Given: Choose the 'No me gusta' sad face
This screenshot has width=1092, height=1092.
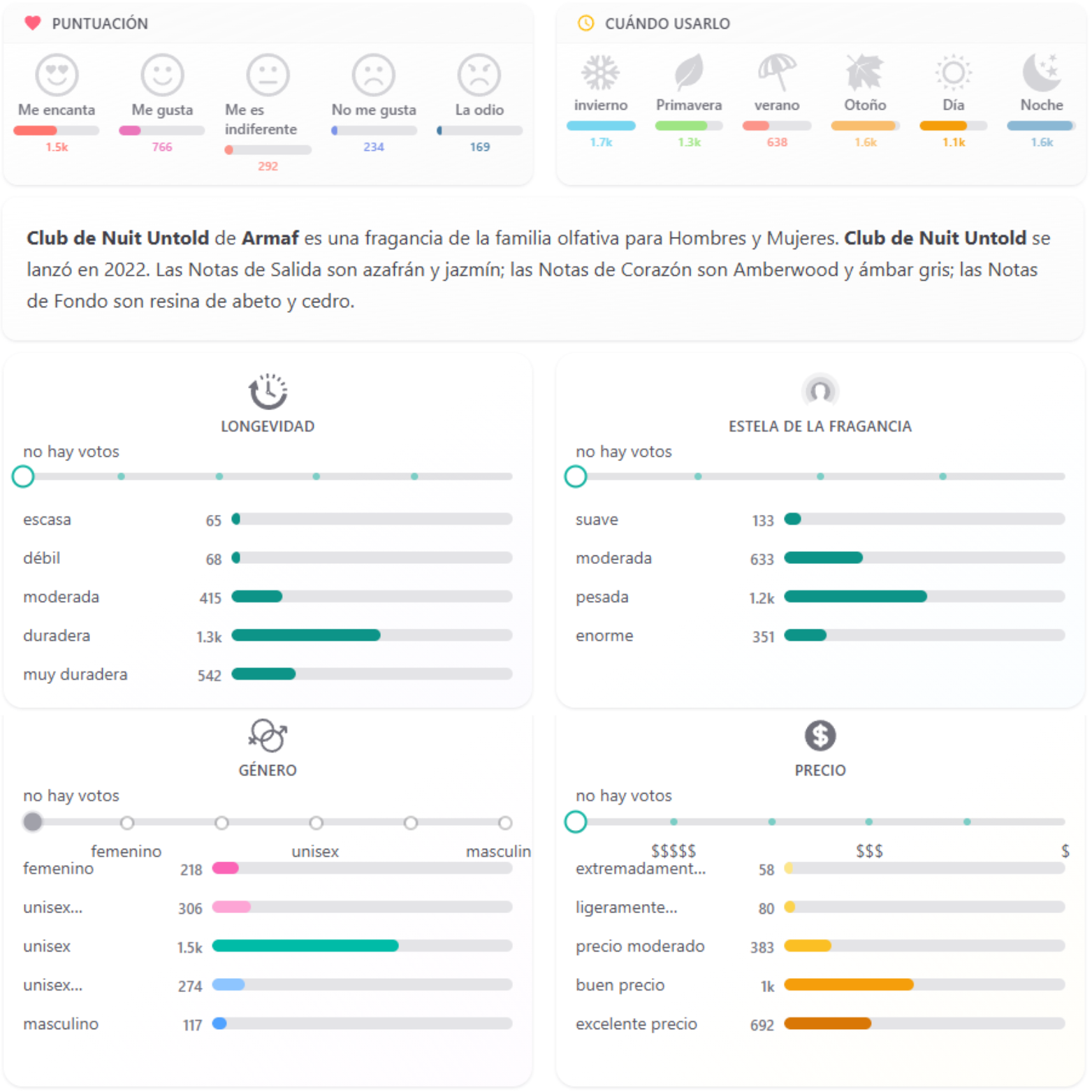Looking at the screenshot, I should point(373,75).
